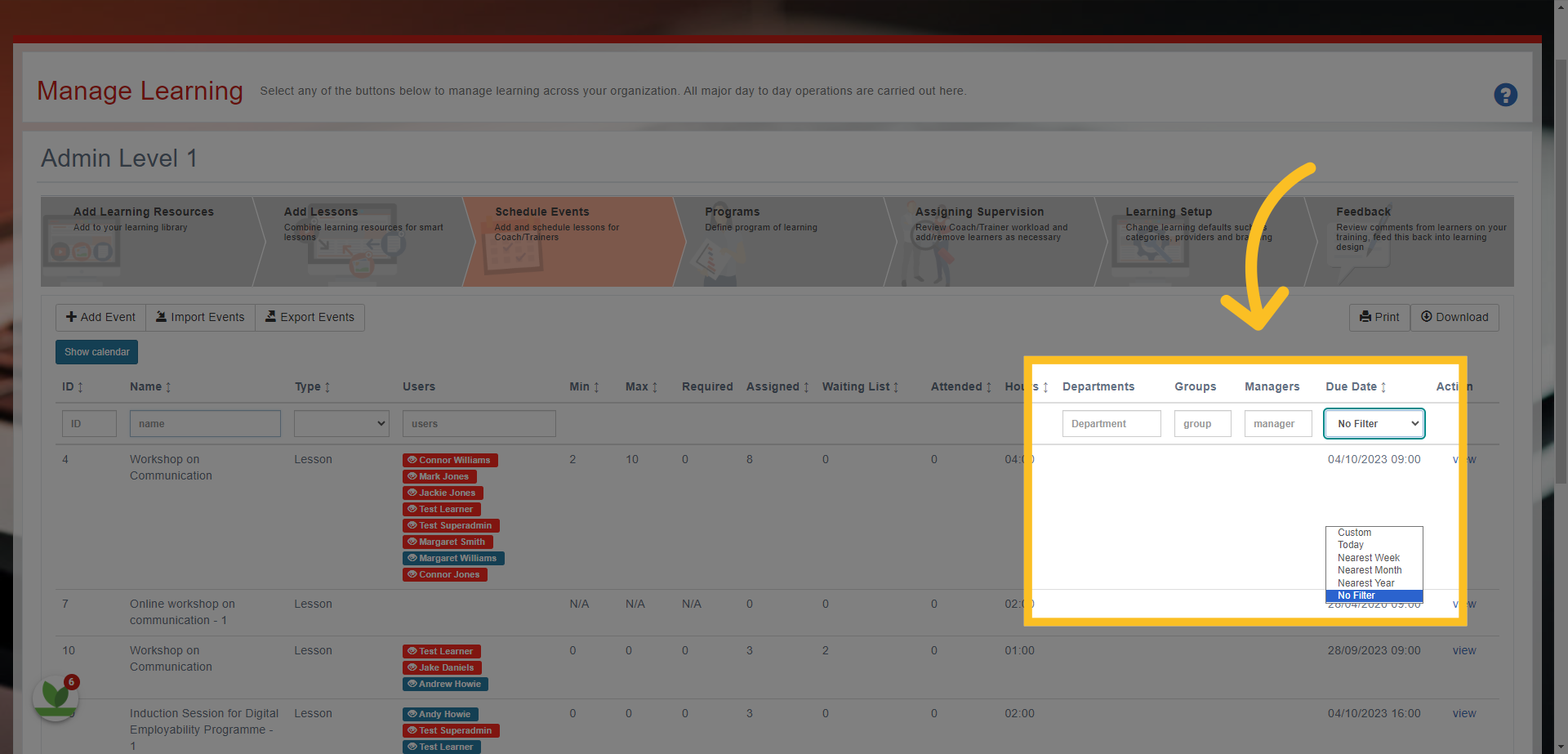Open the blue help question mark icon

pos(1505,95)
